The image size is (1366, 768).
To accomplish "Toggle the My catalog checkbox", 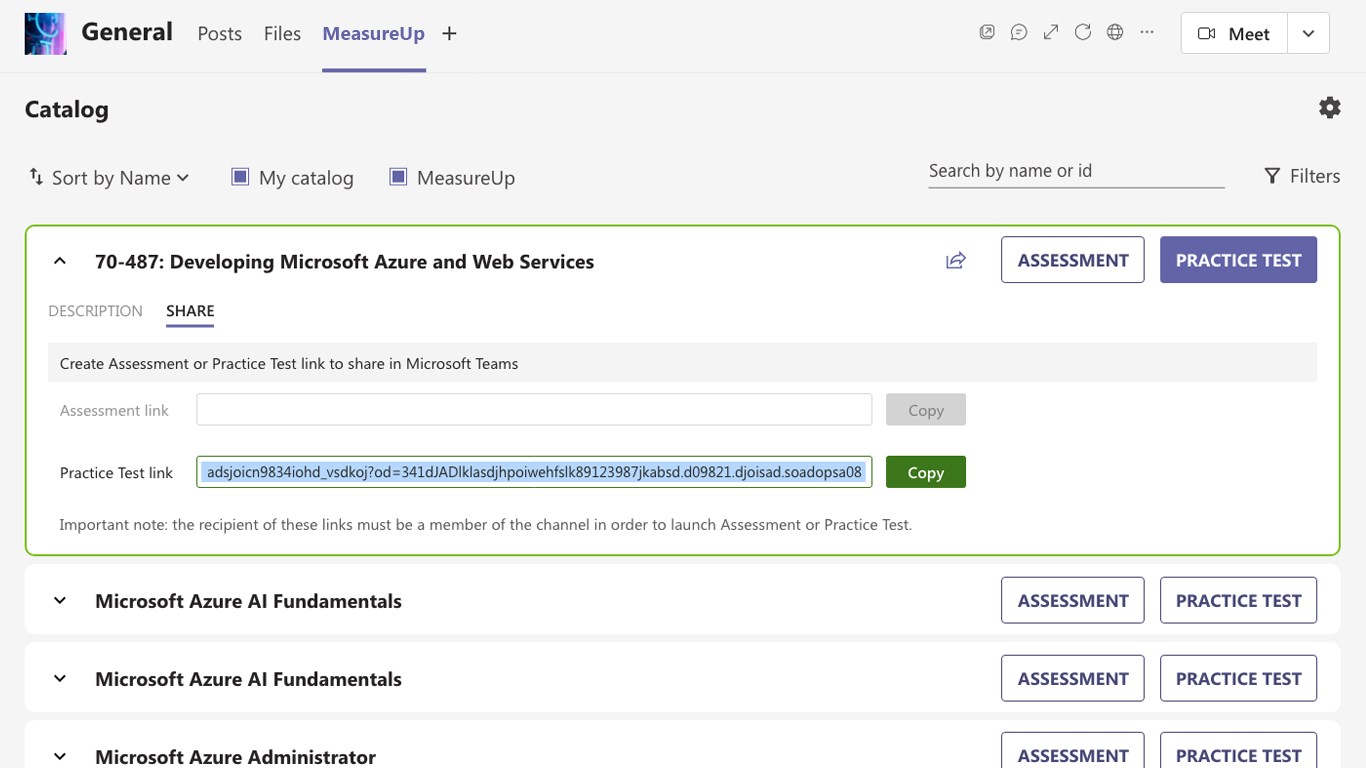I will click(240, 177).
